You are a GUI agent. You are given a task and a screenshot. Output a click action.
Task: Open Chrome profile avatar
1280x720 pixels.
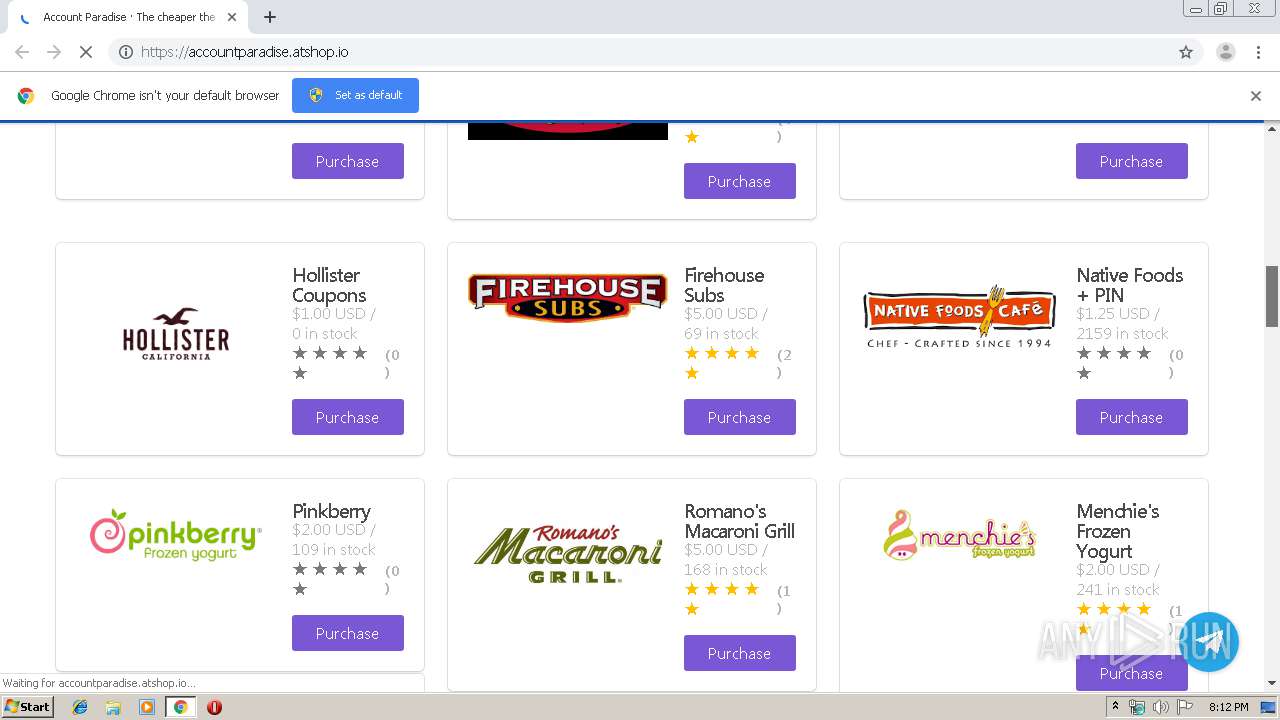[1225, 52]
